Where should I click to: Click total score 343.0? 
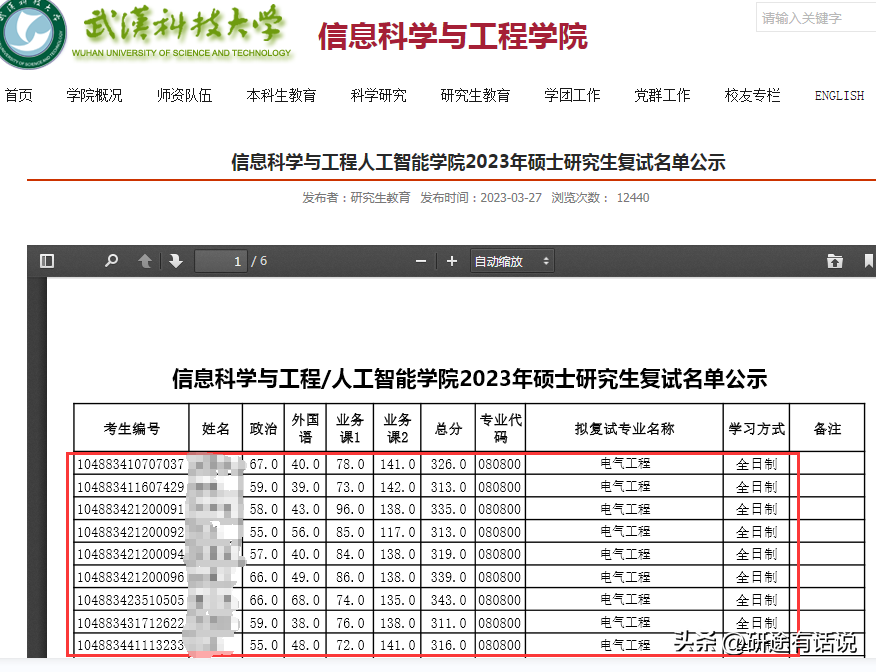coord(448,600)
